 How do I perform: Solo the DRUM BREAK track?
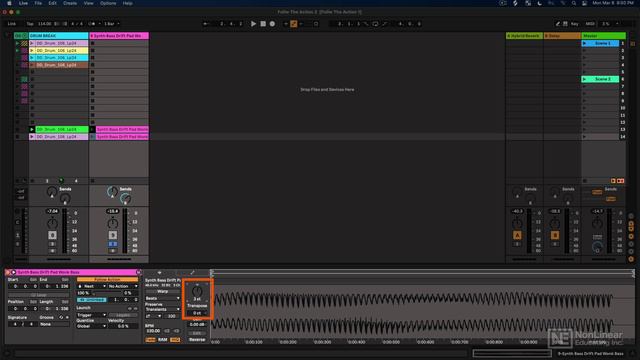[52, 244]
